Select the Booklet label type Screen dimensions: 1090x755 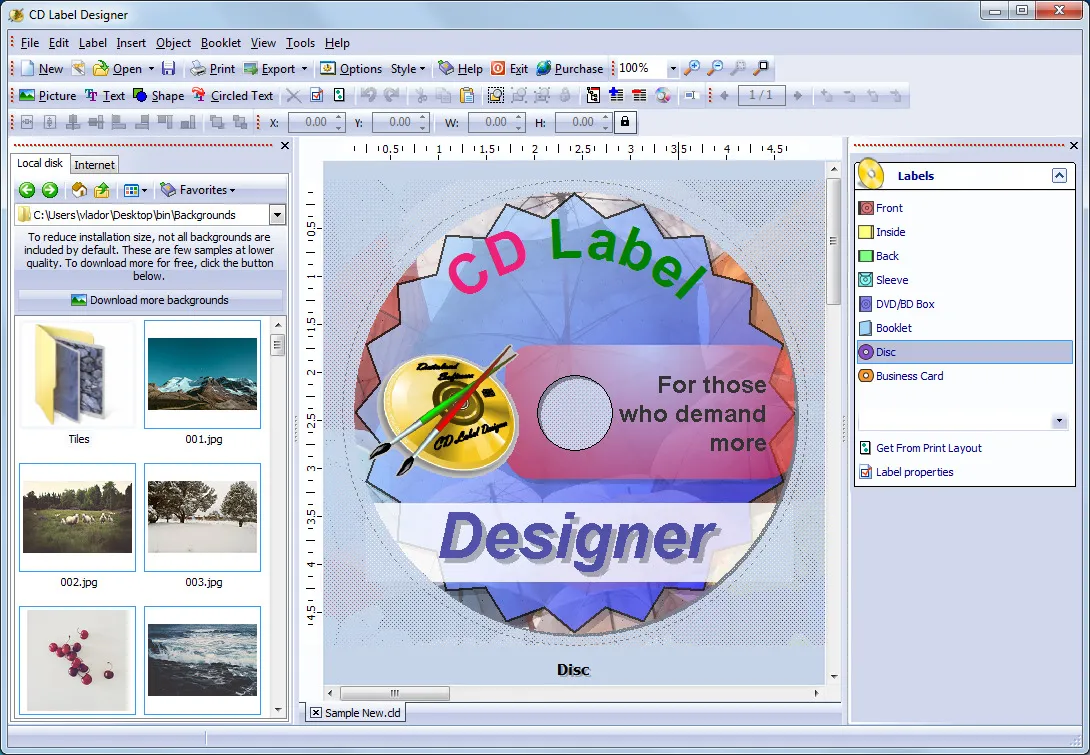tap(893, 328)
